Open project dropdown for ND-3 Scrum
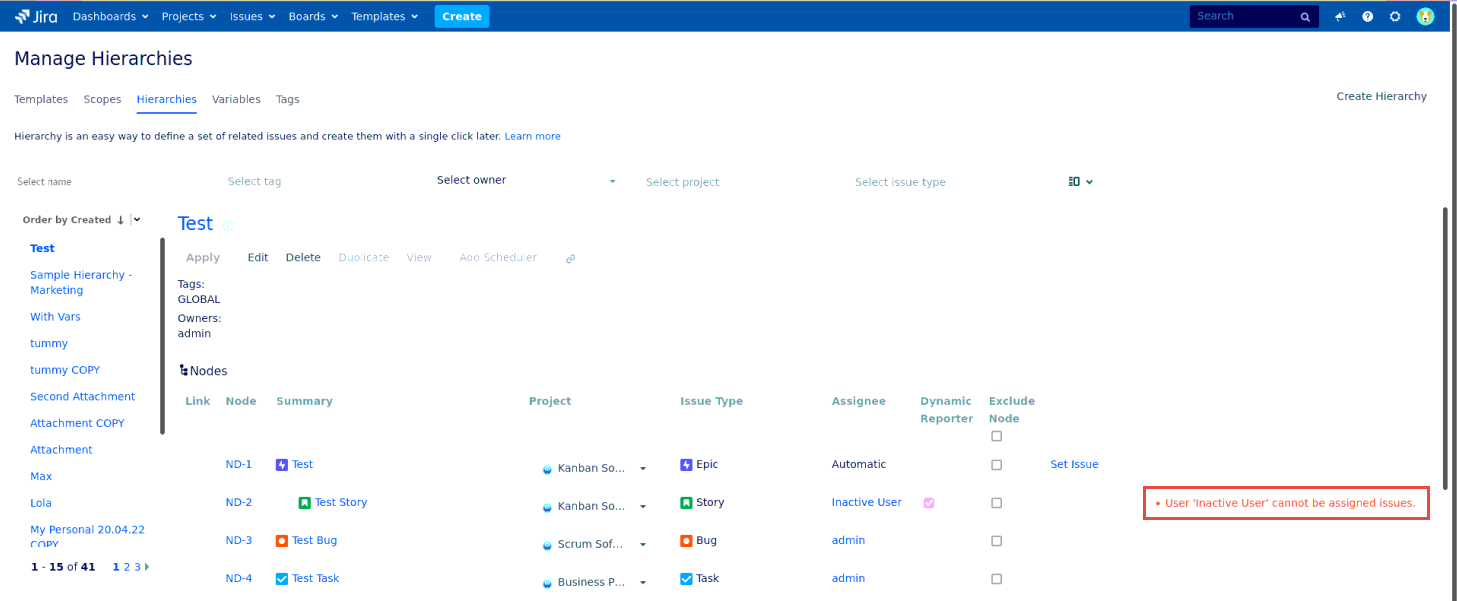The height and width of the screenshot is (601, 1457). click(643, 545)
